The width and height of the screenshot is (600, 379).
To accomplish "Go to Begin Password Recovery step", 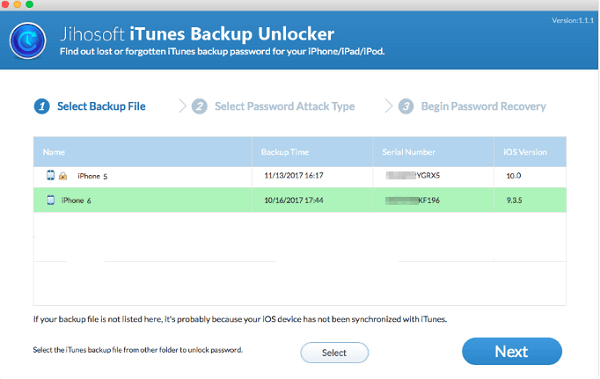I will point(483,106).
